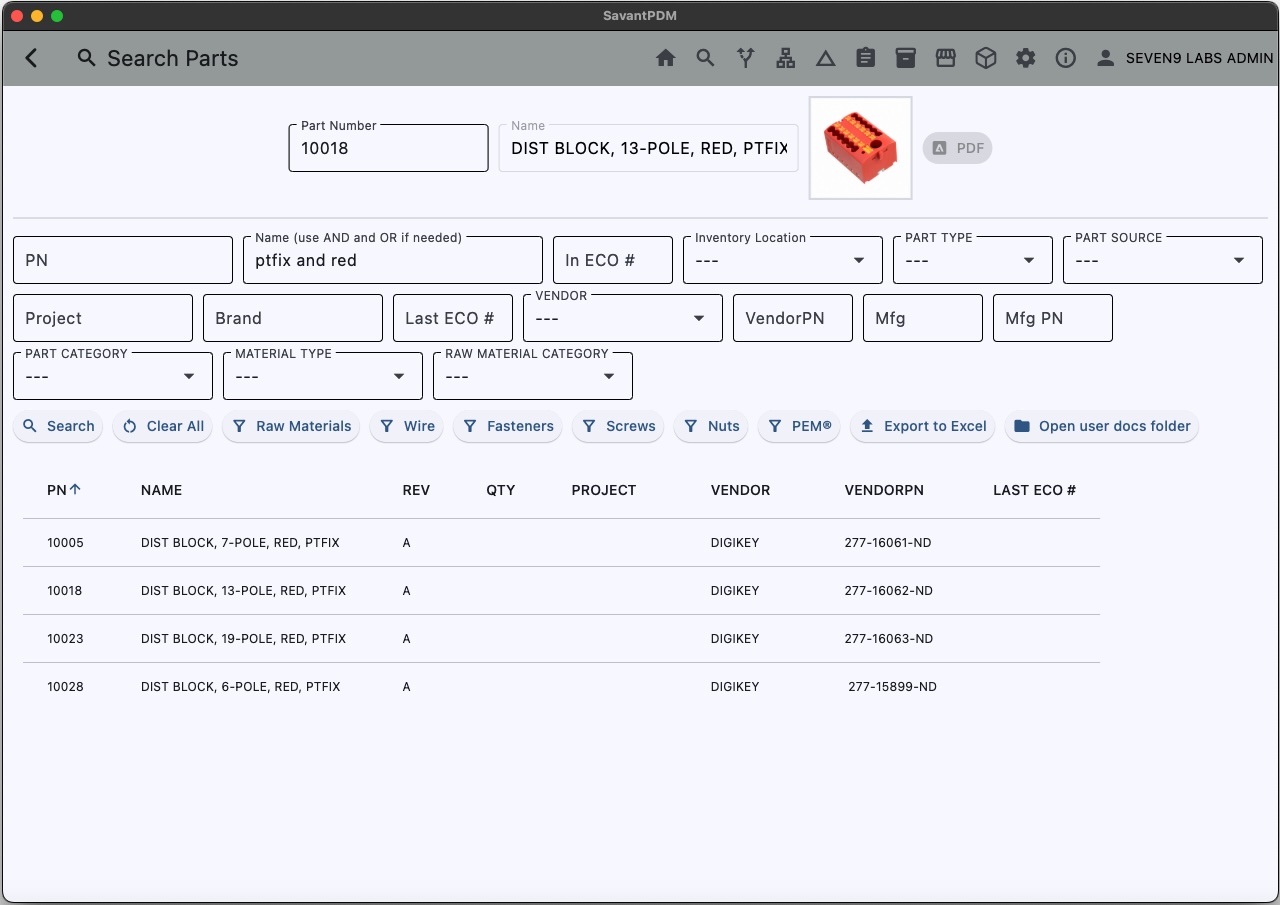Expand the Inventory Location dropdown

pos(782,260)
